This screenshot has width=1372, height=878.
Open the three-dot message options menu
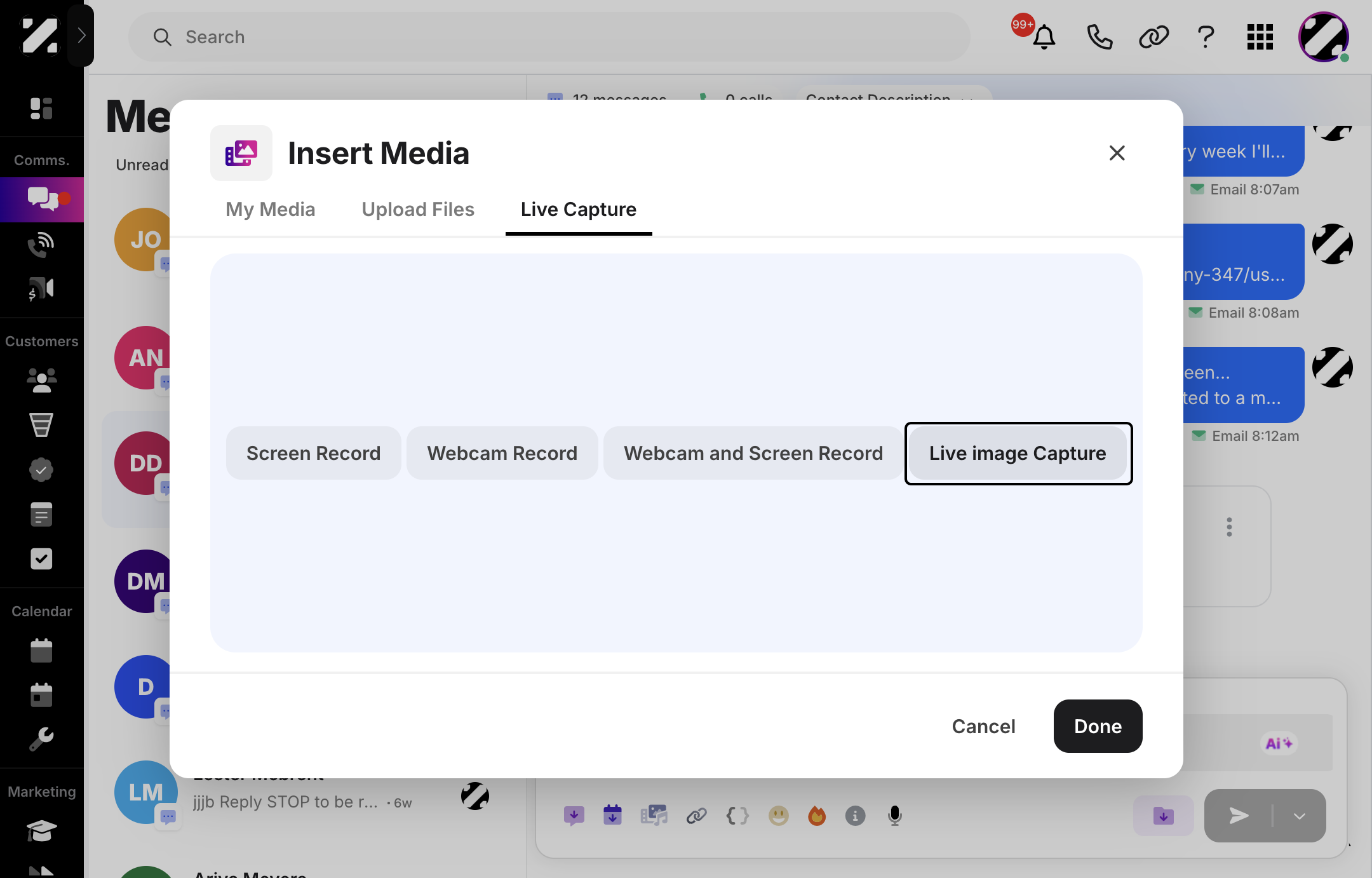pos(1229,527)
